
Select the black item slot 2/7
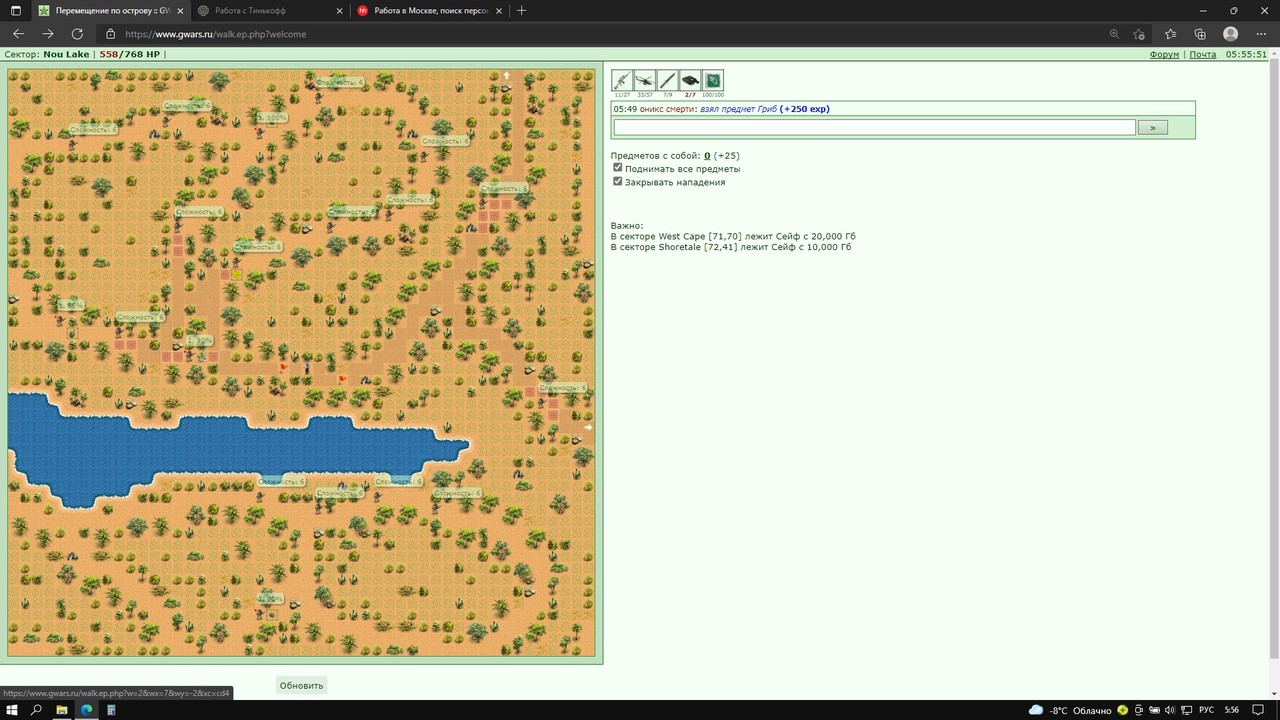tap(690, 81)
